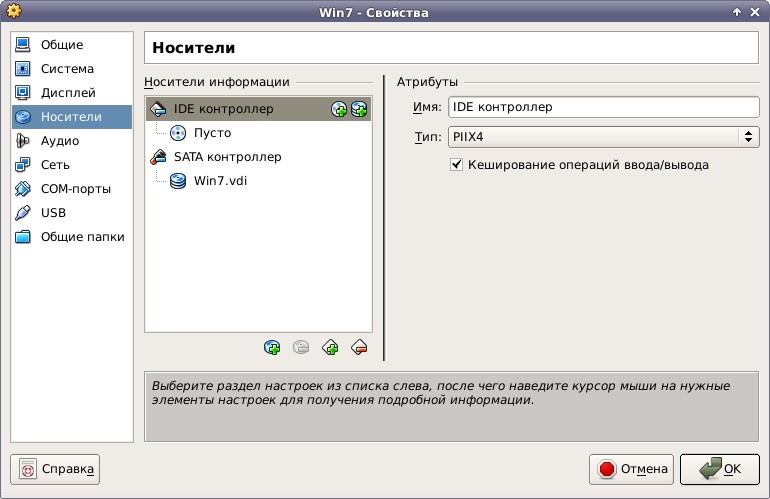Open the Аудио settings section

(72, 141)
